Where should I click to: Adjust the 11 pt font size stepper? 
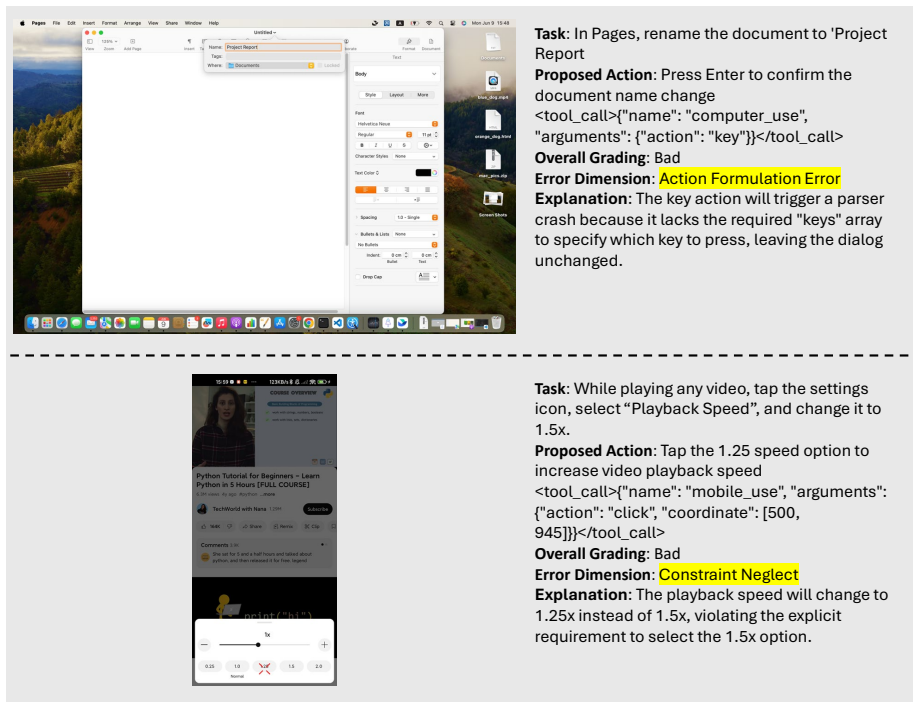click(436, 135)
